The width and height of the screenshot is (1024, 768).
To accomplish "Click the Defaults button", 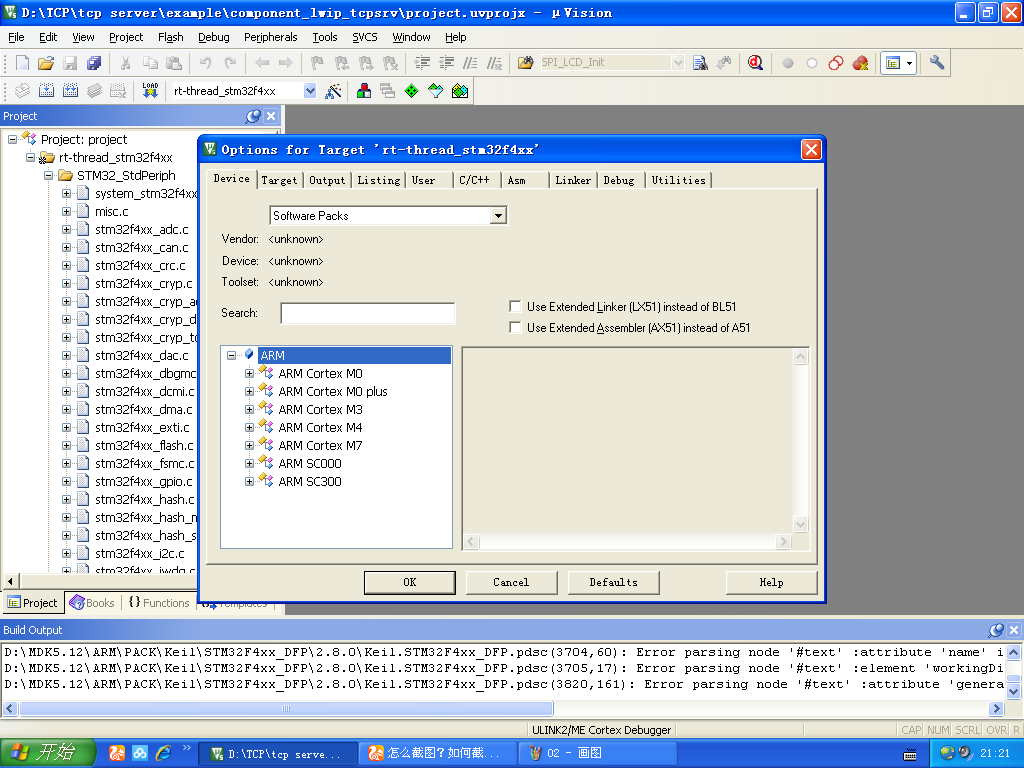I will (613, 583).
